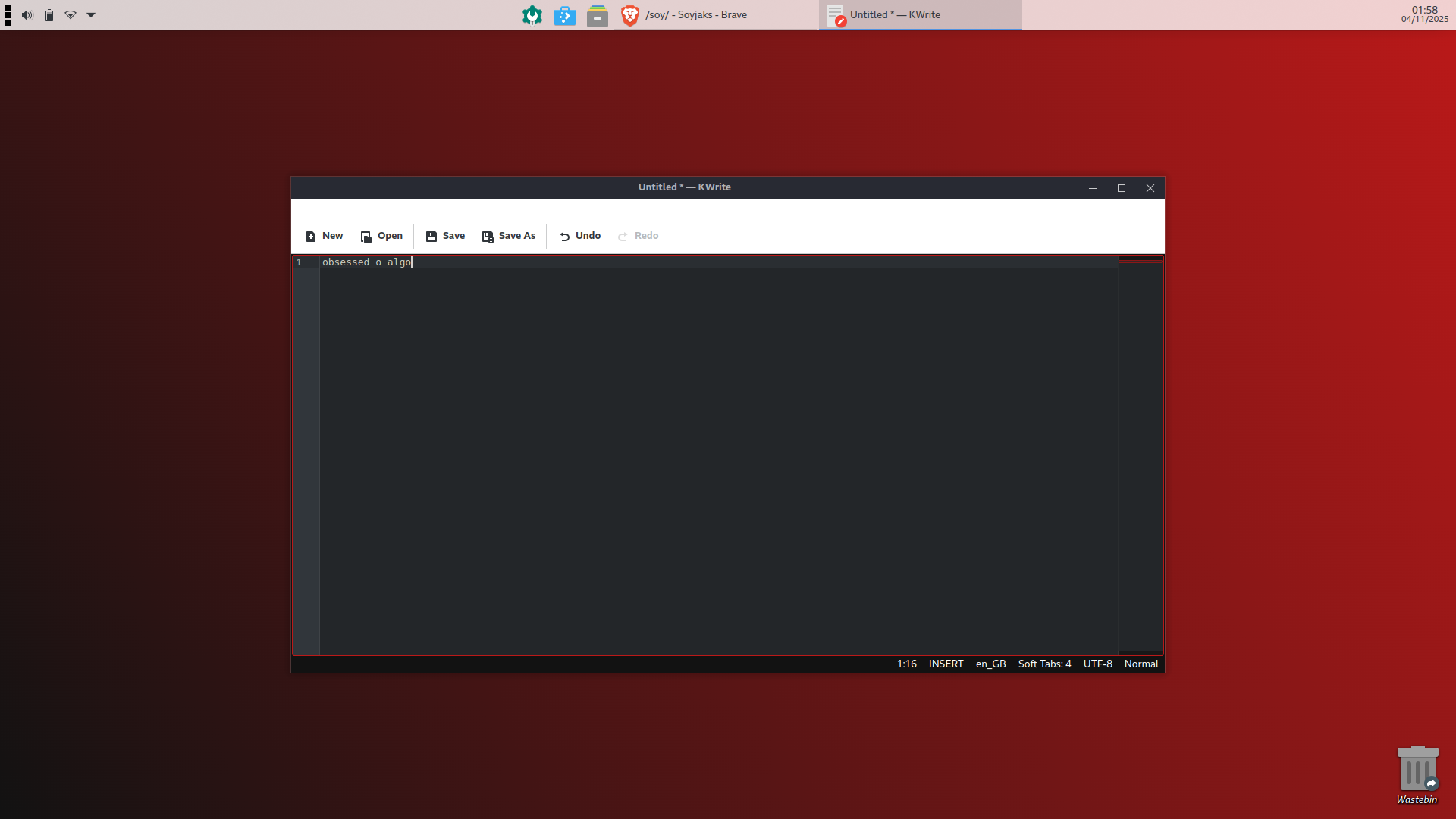Open the Normal highlighting mode dropdown
The width and height of the screenshot is (1456, 819).
pos(1141,664)
